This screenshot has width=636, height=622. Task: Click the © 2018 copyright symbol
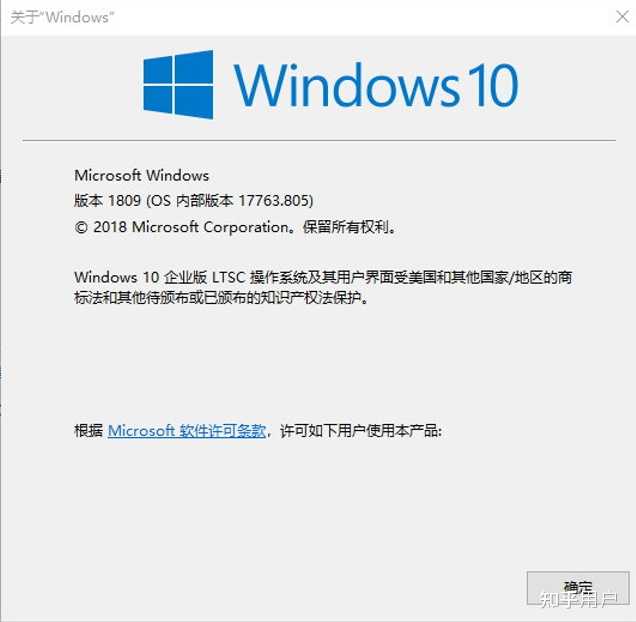click(x=81, y=227)
